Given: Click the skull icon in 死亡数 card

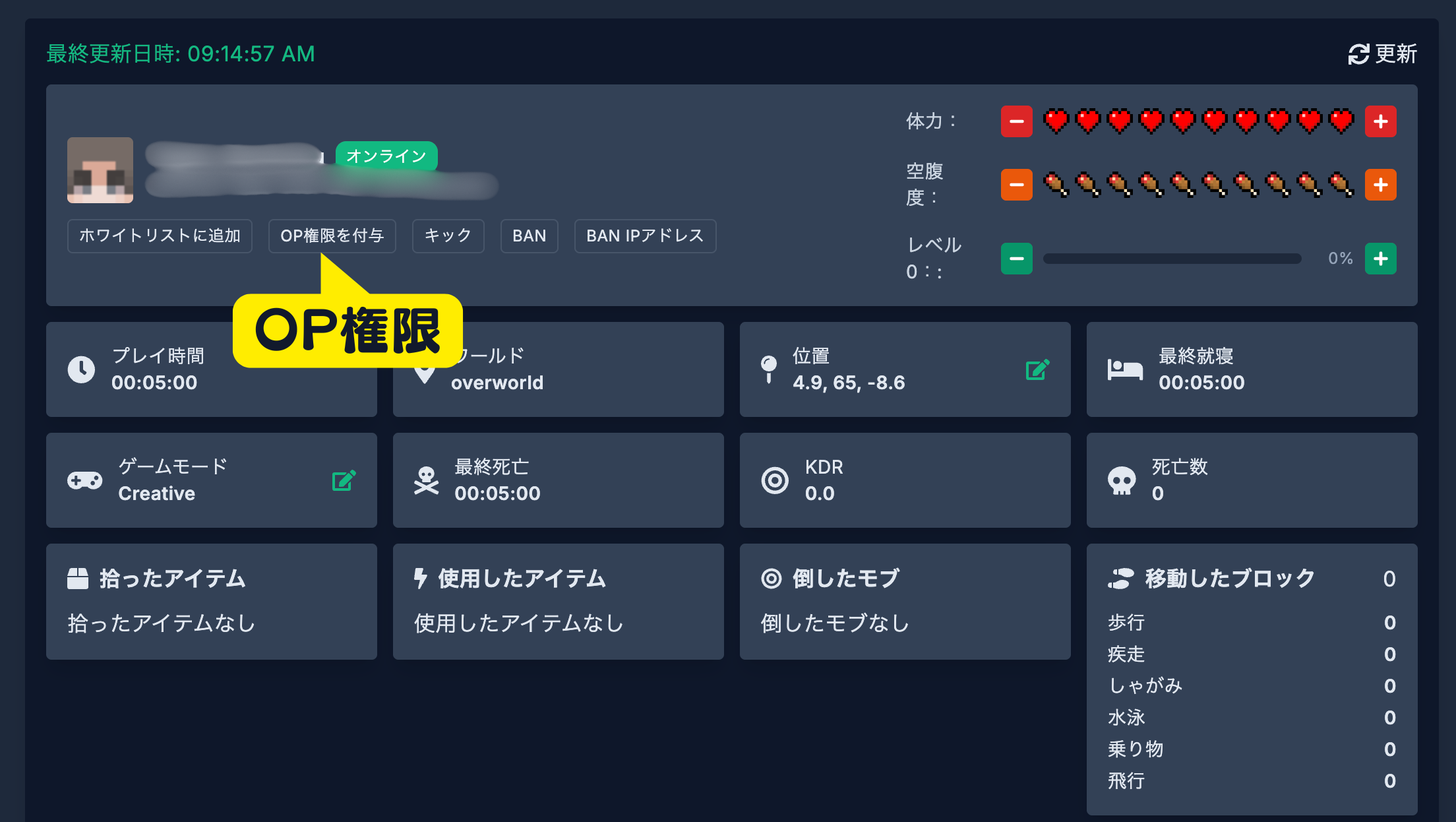Looking at the screenshot, I should coord(1122,480).
